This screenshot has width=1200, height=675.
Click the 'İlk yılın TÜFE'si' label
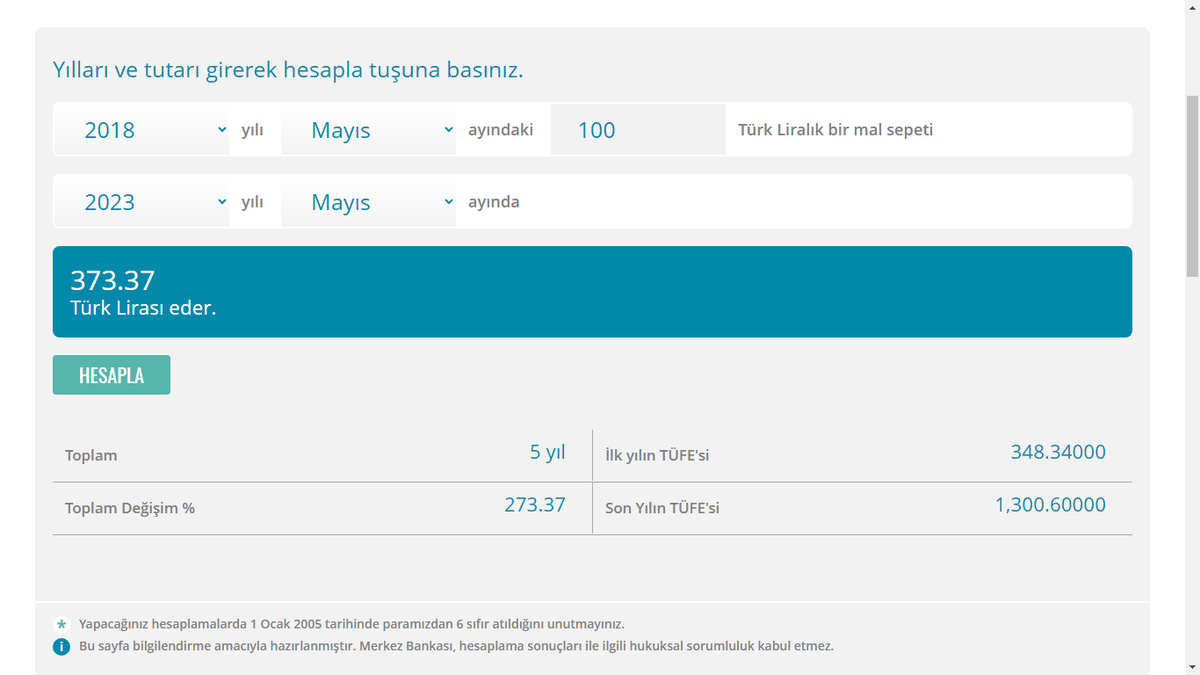(x=657, y=456)
